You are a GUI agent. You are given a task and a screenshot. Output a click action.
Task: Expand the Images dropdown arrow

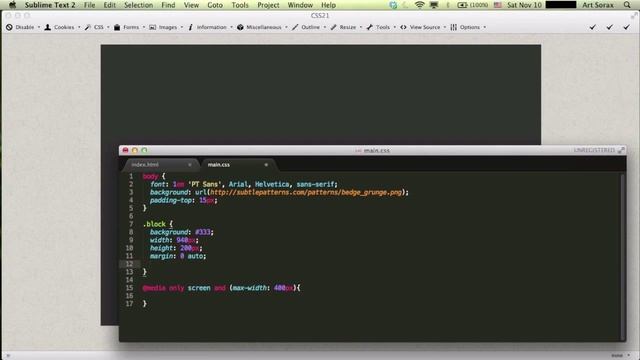tap(182, 27)
